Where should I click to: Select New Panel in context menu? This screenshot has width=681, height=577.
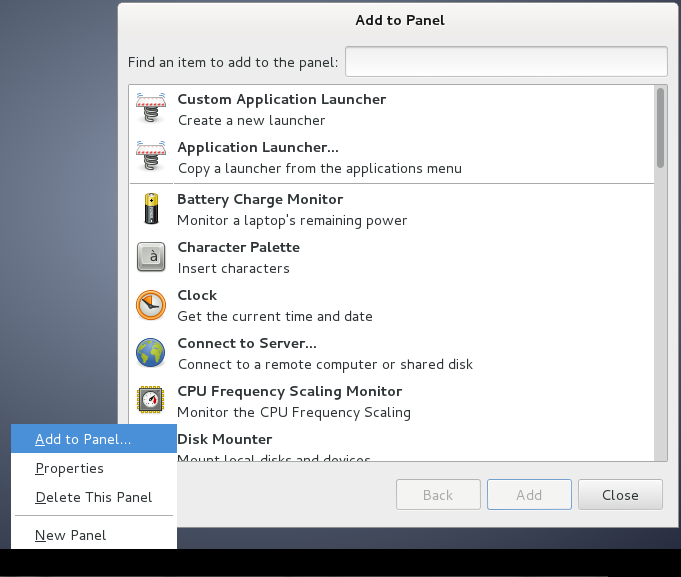pyautogui.click(x=94, y=535)
